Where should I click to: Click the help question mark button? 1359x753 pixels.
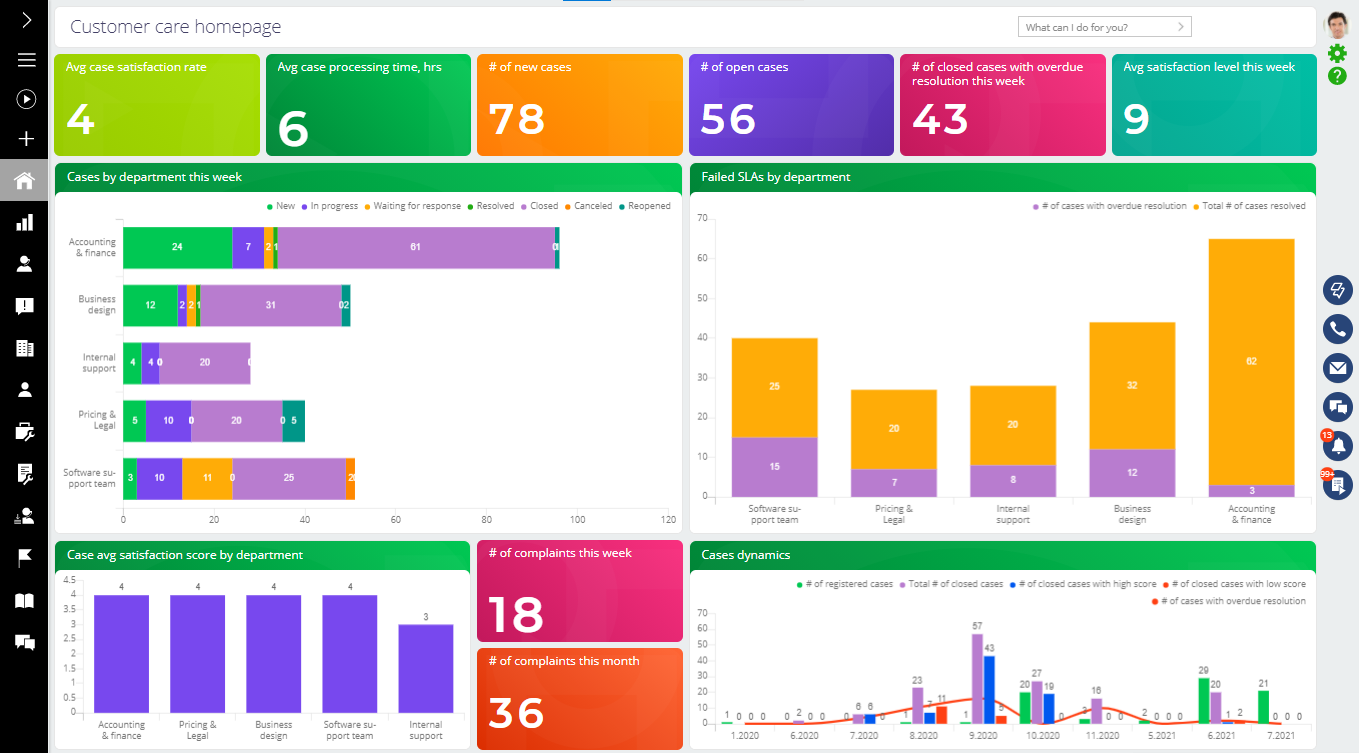click(1337, 76)
